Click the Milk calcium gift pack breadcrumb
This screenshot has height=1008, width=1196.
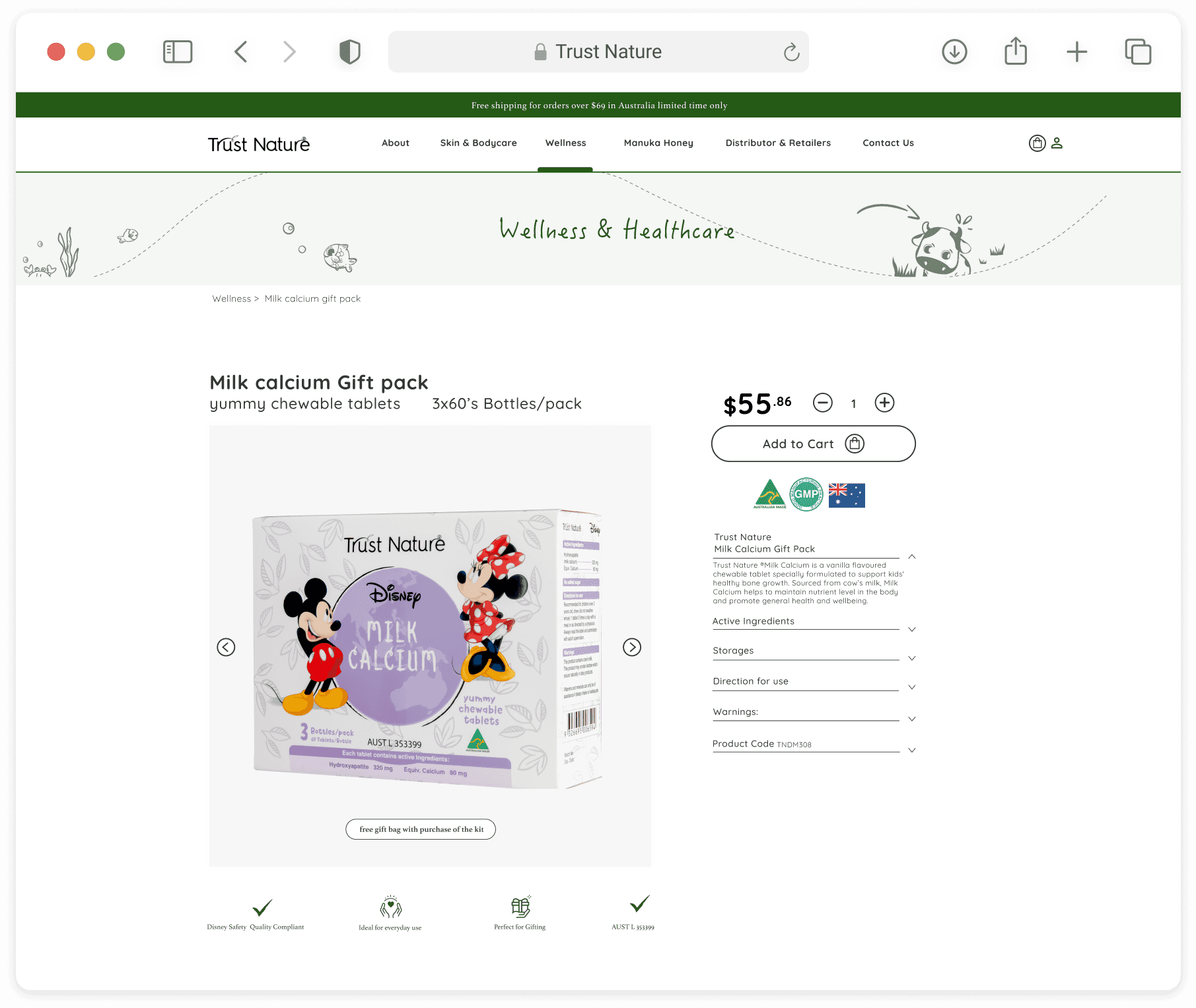pyautogui.click(x=313, y=299)
